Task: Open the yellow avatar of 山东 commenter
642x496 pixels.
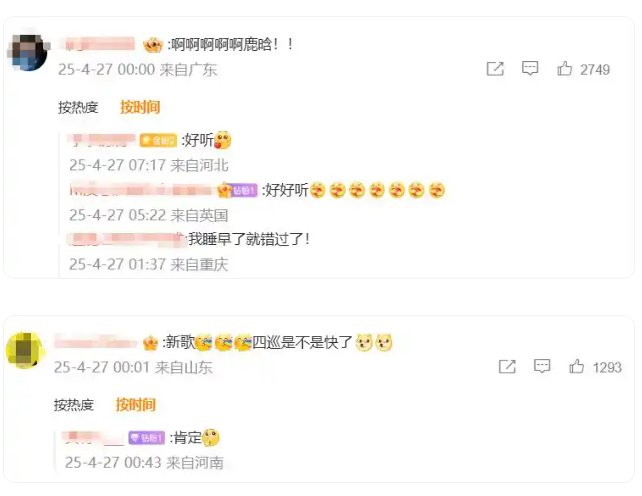Action: click(24, 351)
